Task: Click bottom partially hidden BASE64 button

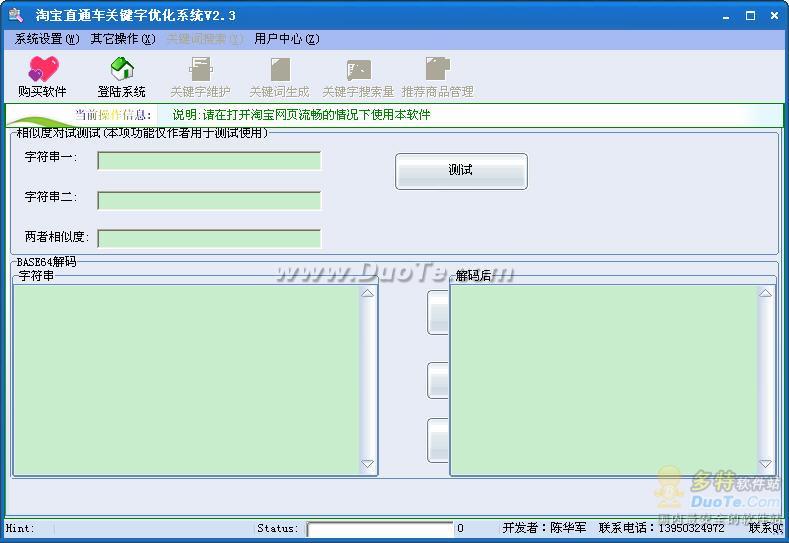Action: pos(438,440)
